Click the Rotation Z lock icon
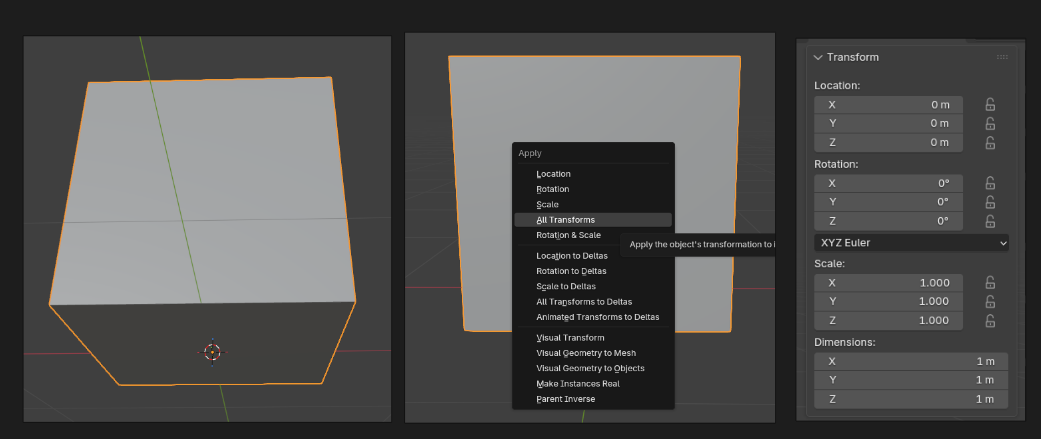 point(990,221)
